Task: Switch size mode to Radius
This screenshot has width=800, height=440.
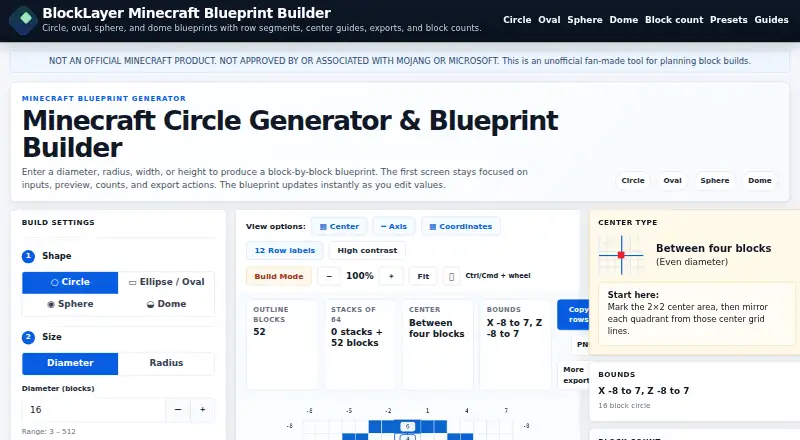Action: point(166,363)
